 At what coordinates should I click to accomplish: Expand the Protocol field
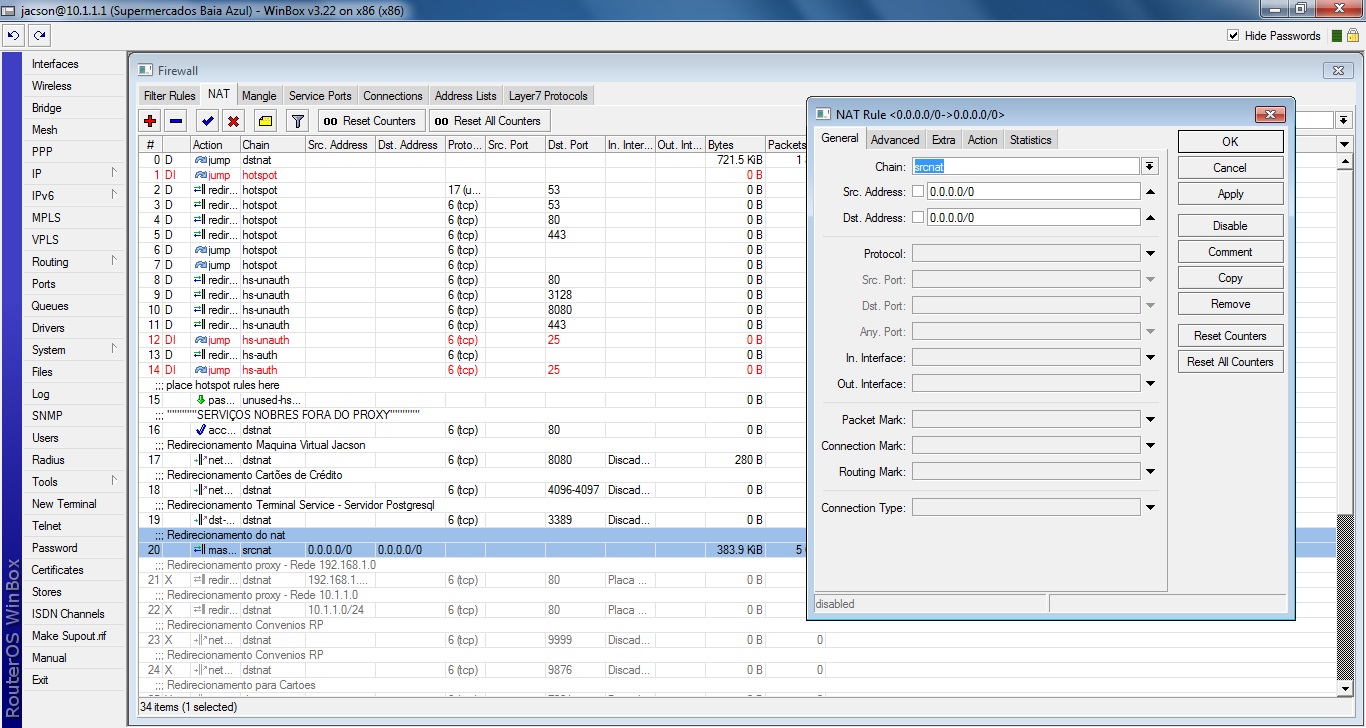pyautogui.click(x=1150, y=254)
